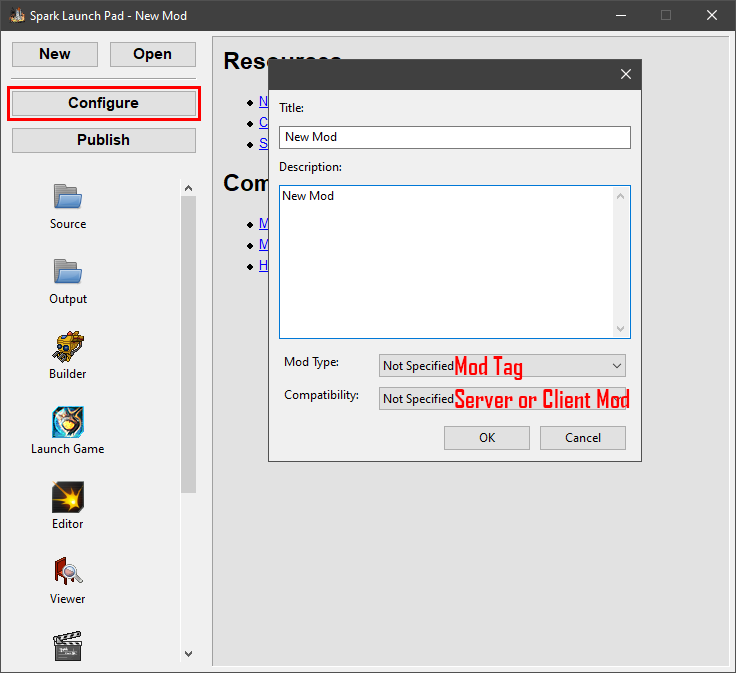The width and height of the screenshot is (736, 673).
Task: Open the Compatibility dropdown
Action: (502, 398)
